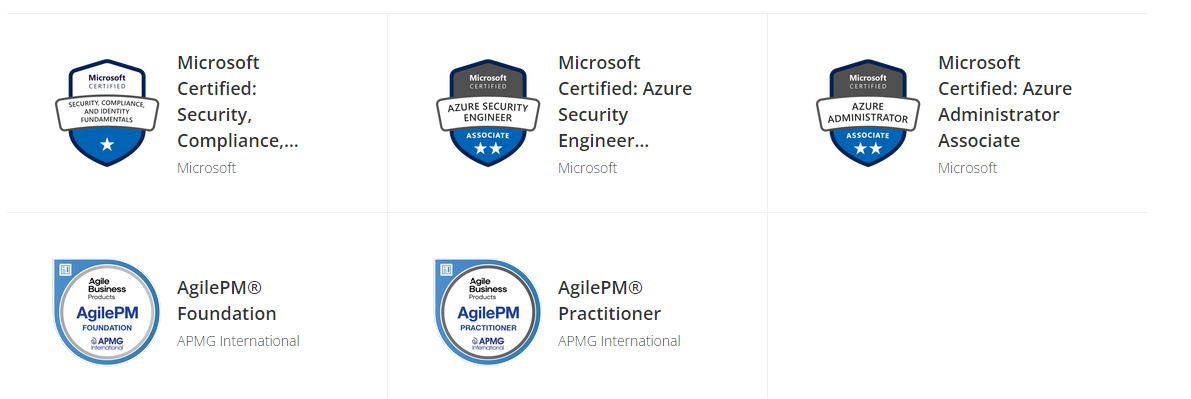Click the APMG logo inside the Foundation badge

click(106, 343)
